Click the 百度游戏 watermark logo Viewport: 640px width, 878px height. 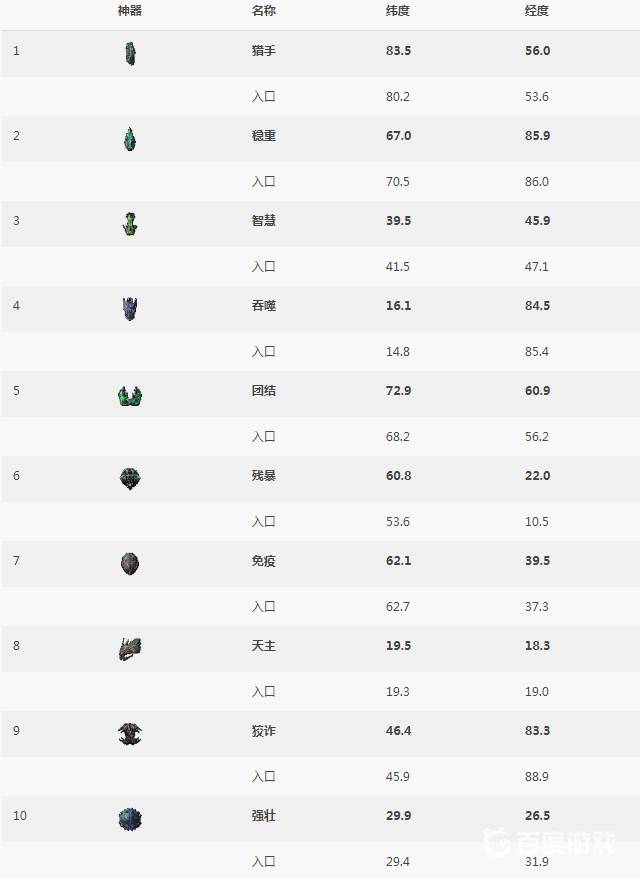(549, 842)
